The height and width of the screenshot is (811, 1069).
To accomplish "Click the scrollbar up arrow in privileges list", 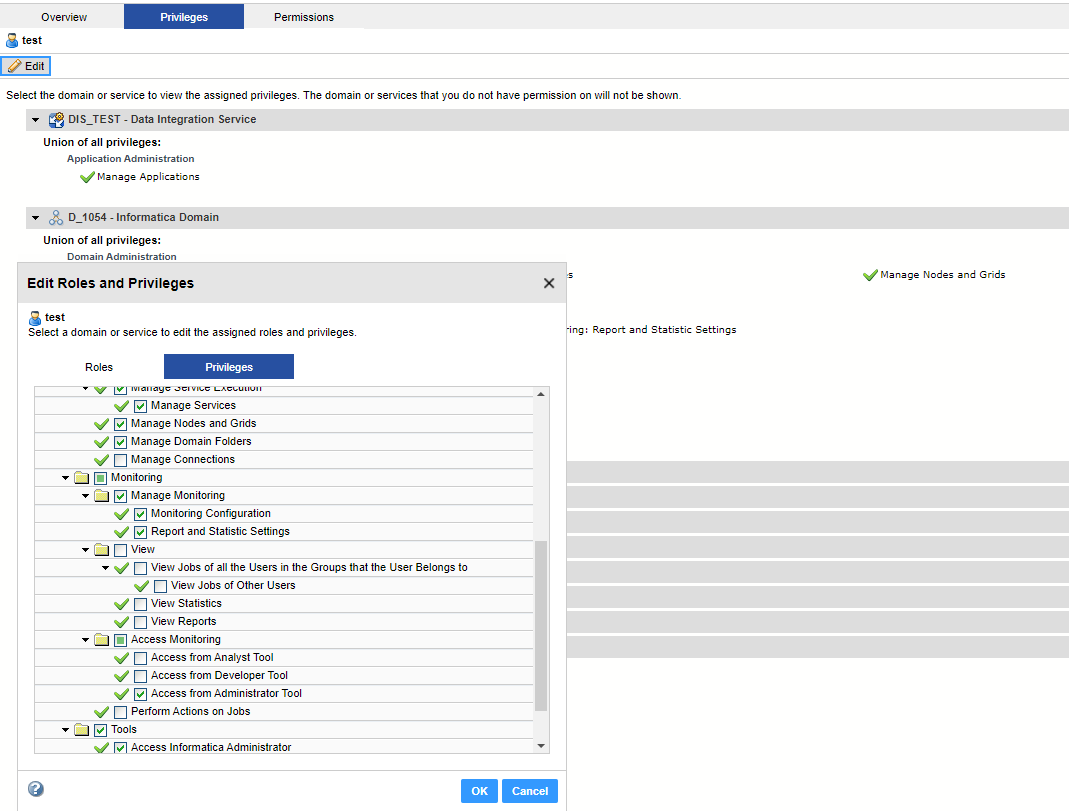I will (541, 395).
